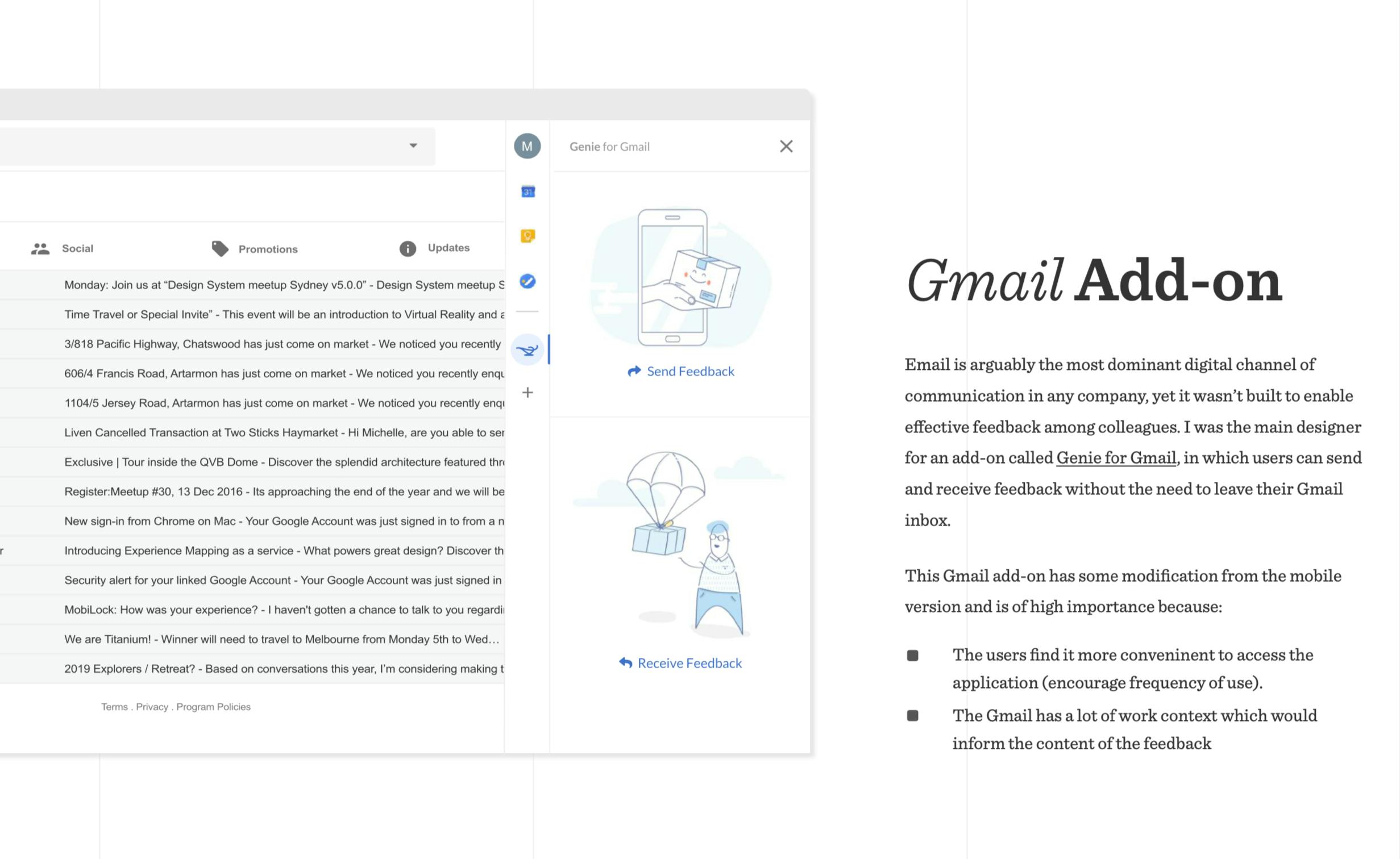Open the Terms footer link
Screen dimensions: 1400x859
coord(114,707)
